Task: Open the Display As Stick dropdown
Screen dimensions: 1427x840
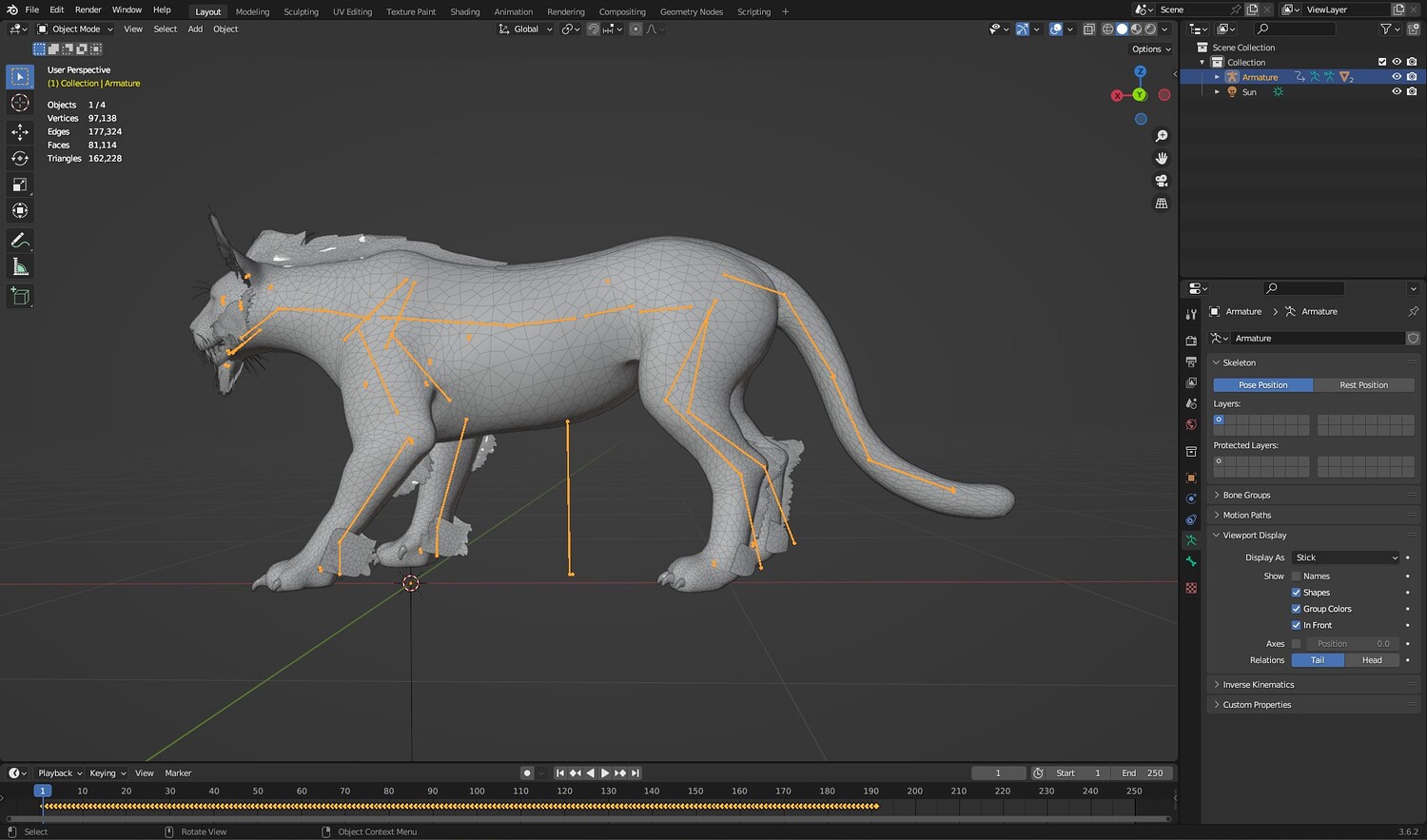Action: point(1346,557)
